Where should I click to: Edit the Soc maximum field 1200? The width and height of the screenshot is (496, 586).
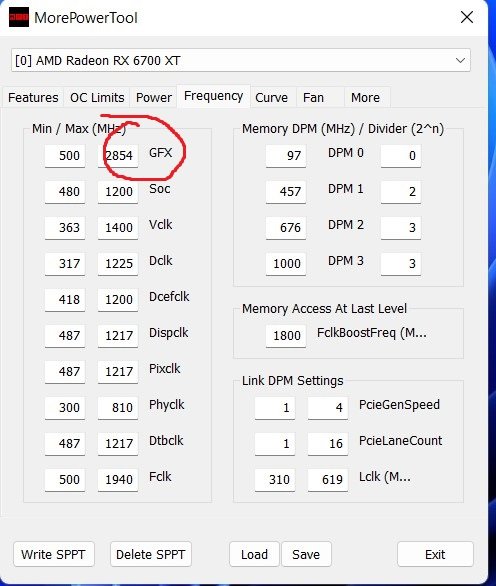point(118,192)
